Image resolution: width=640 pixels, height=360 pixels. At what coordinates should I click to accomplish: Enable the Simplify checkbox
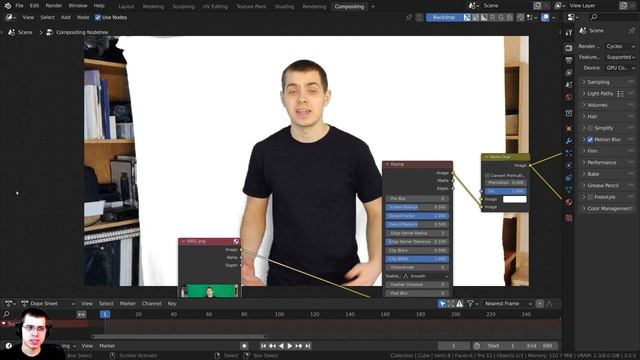pyautogui.click(x=590, y=128)
